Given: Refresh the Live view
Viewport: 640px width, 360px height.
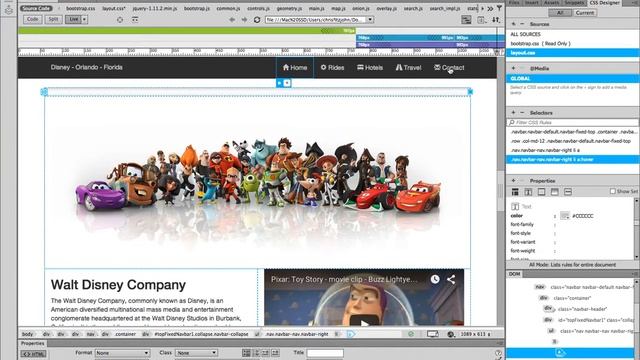Looking at the screenshot, I should [257, 20].
